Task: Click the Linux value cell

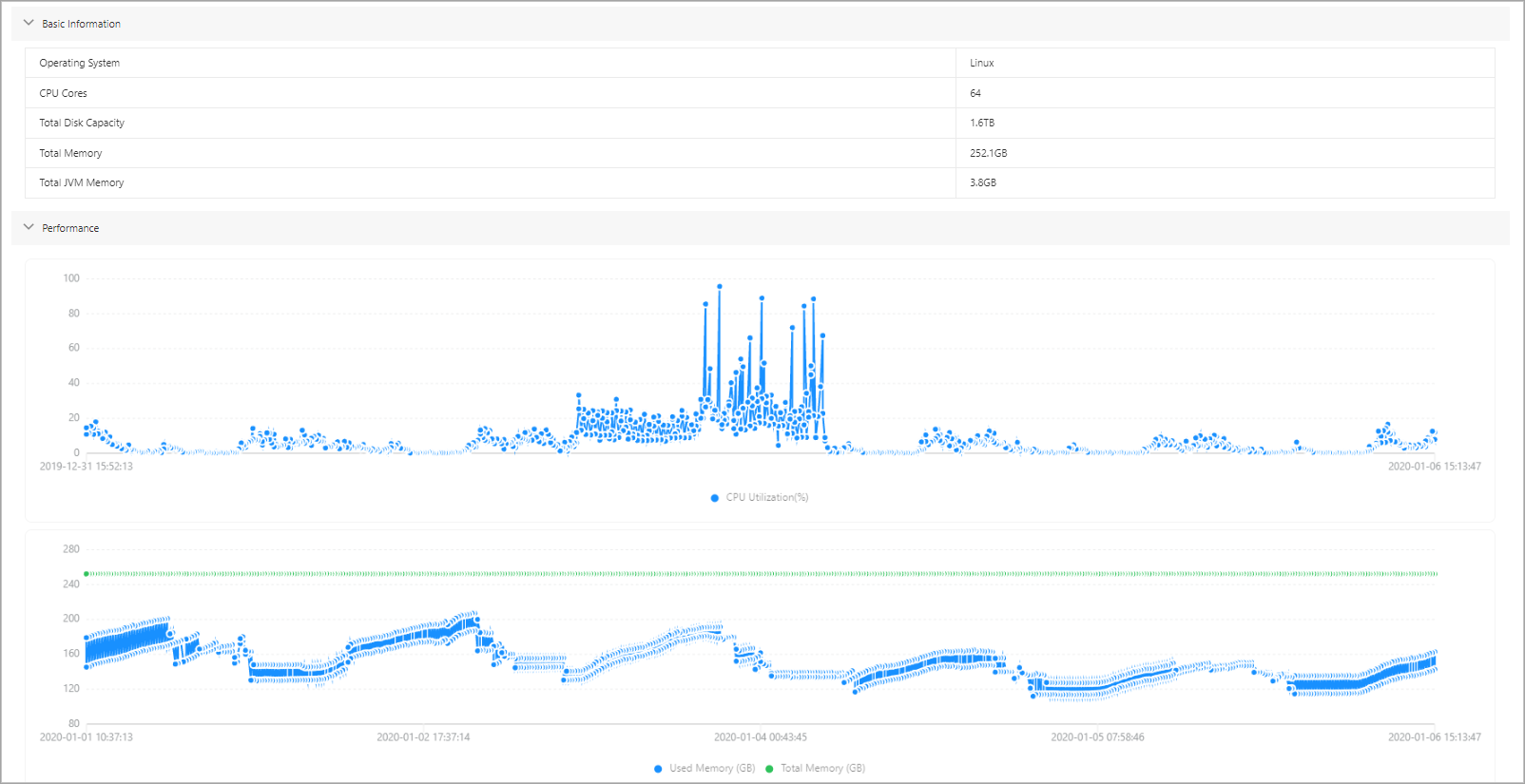Action: tap(1225, 63)
